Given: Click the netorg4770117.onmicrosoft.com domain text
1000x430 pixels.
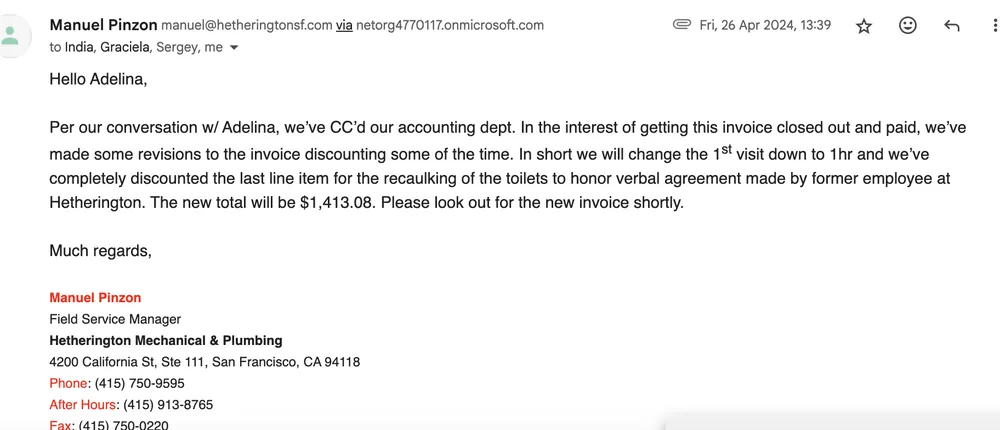Looking at the screenshot, I should 450,25.
